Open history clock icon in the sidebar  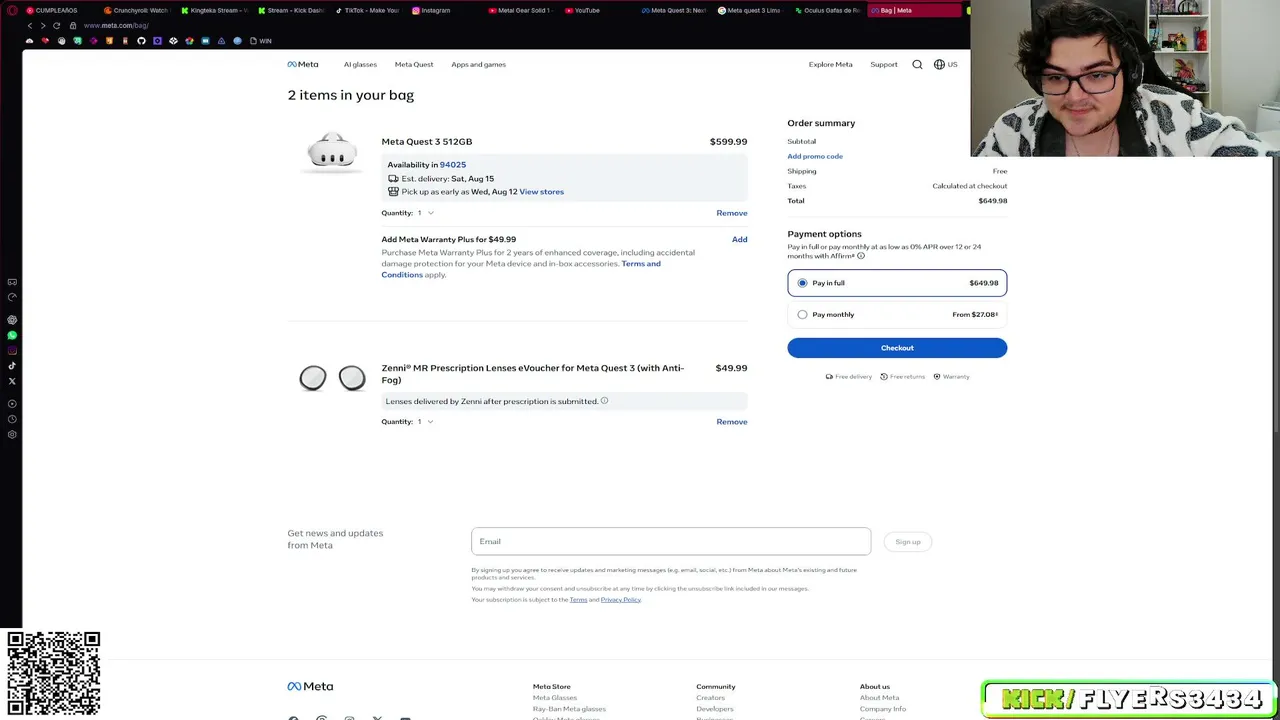coord(12,419)
